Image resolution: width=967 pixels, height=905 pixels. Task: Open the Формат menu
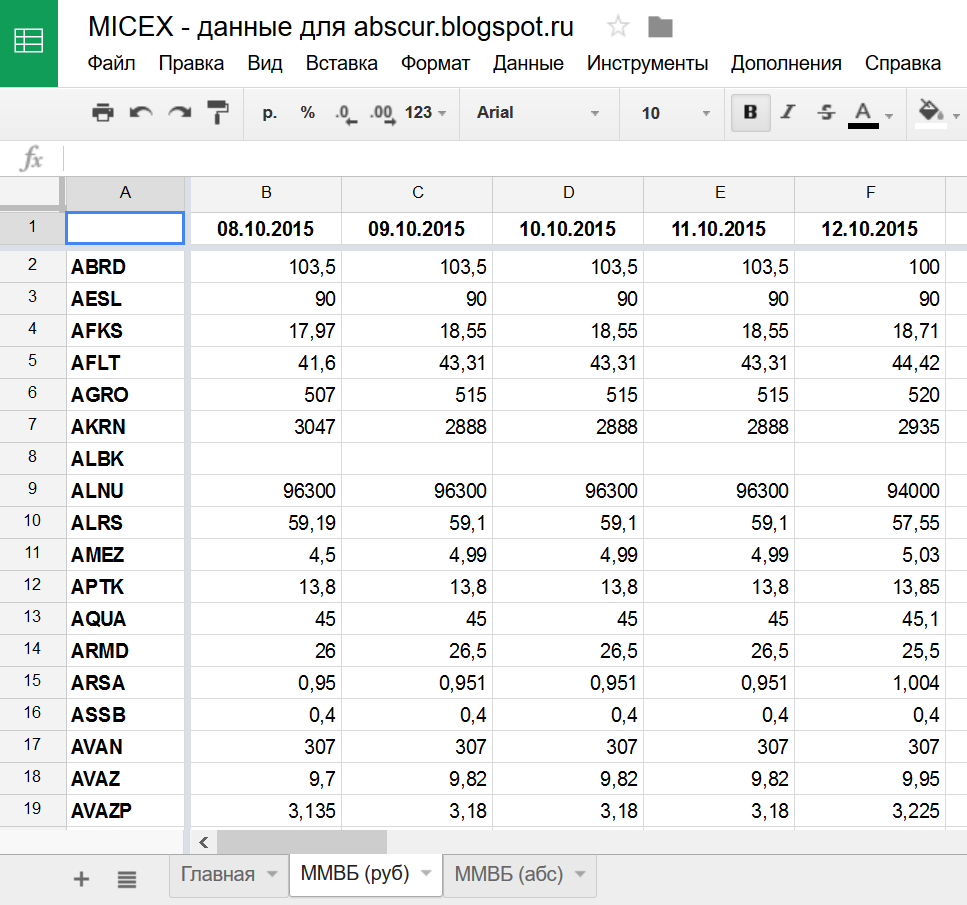[x=435, y=64]
